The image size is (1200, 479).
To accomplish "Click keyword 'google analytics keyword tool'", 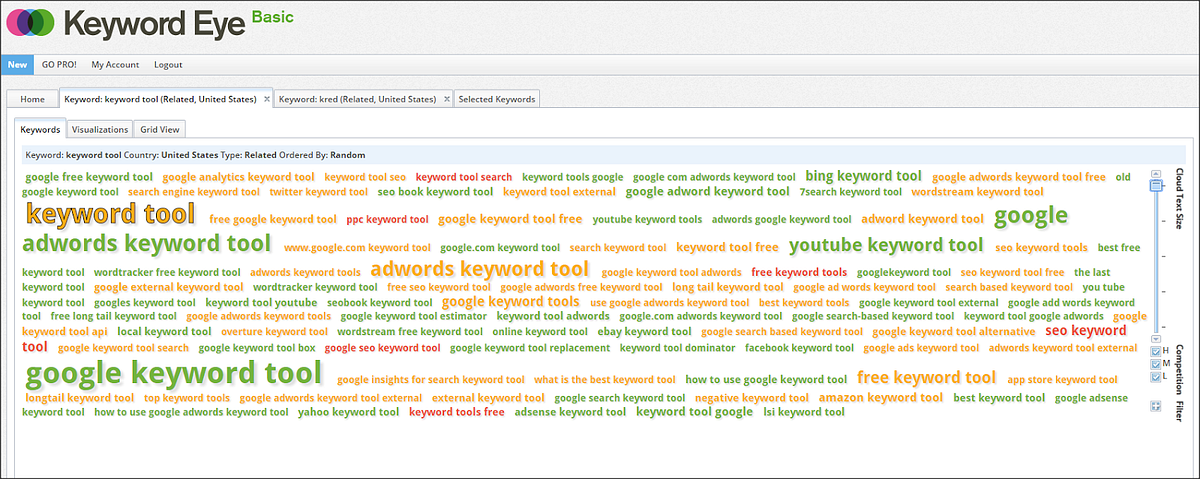I will coord(239,177).
